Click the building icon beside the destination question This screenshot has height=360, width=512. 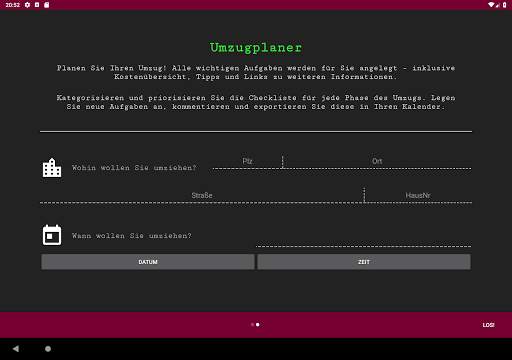tap(52, 168)
